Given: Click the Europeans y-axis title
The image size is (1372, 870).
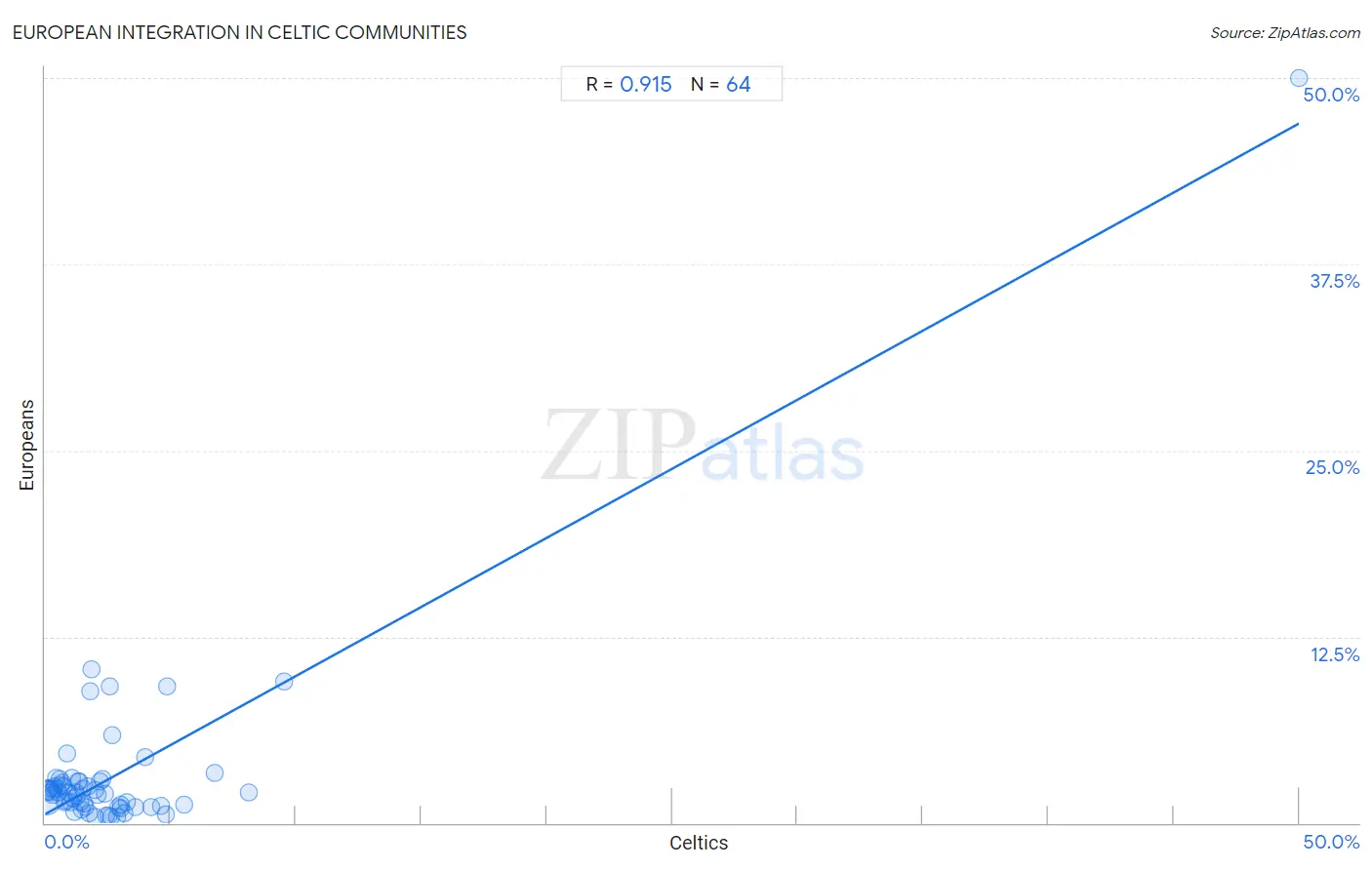Looking at the screenshot, I should (x=26, y=445).
